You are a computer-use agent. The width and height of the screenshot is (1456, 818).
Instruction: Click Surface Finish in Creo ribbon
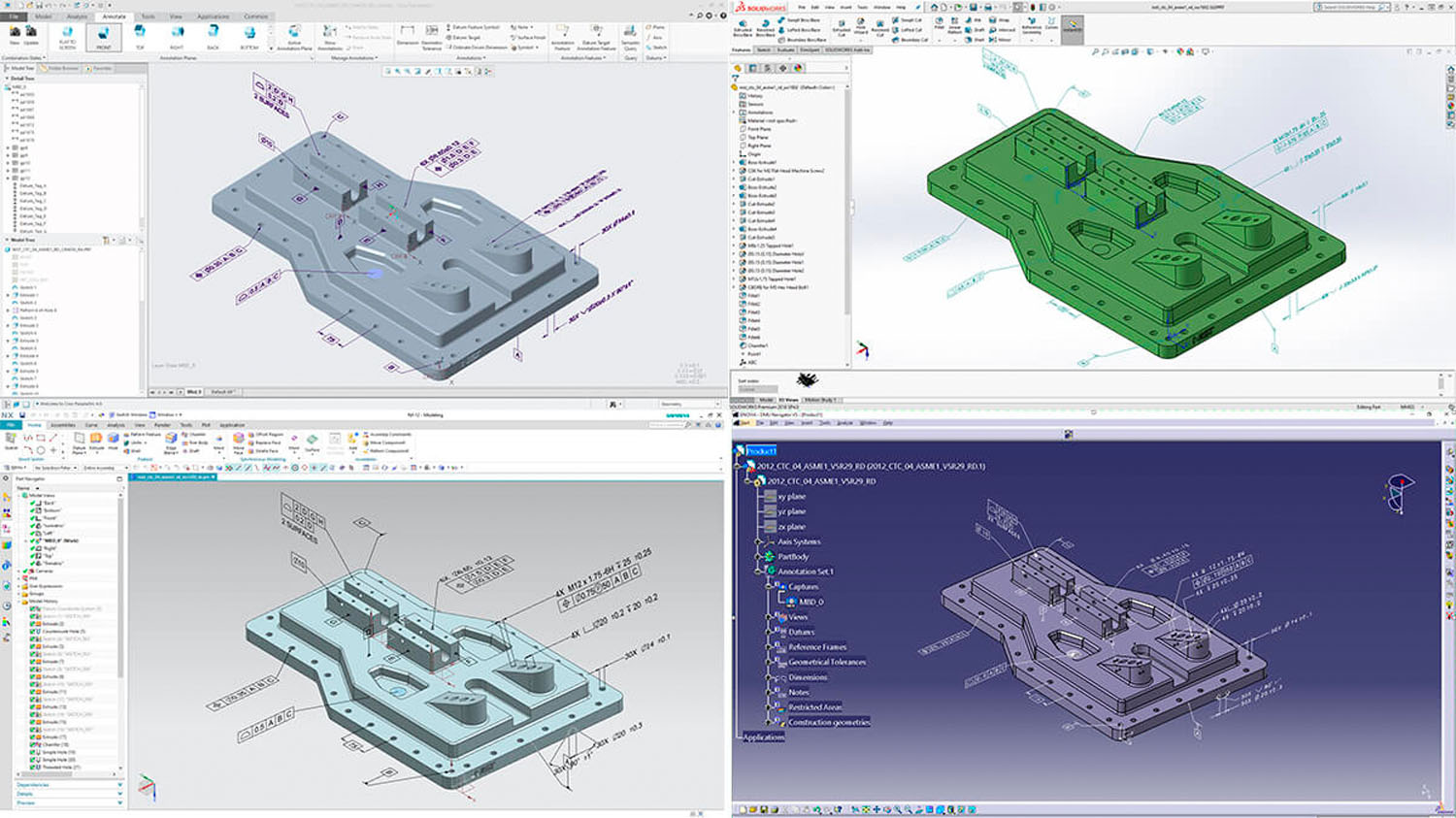[528, 37]
